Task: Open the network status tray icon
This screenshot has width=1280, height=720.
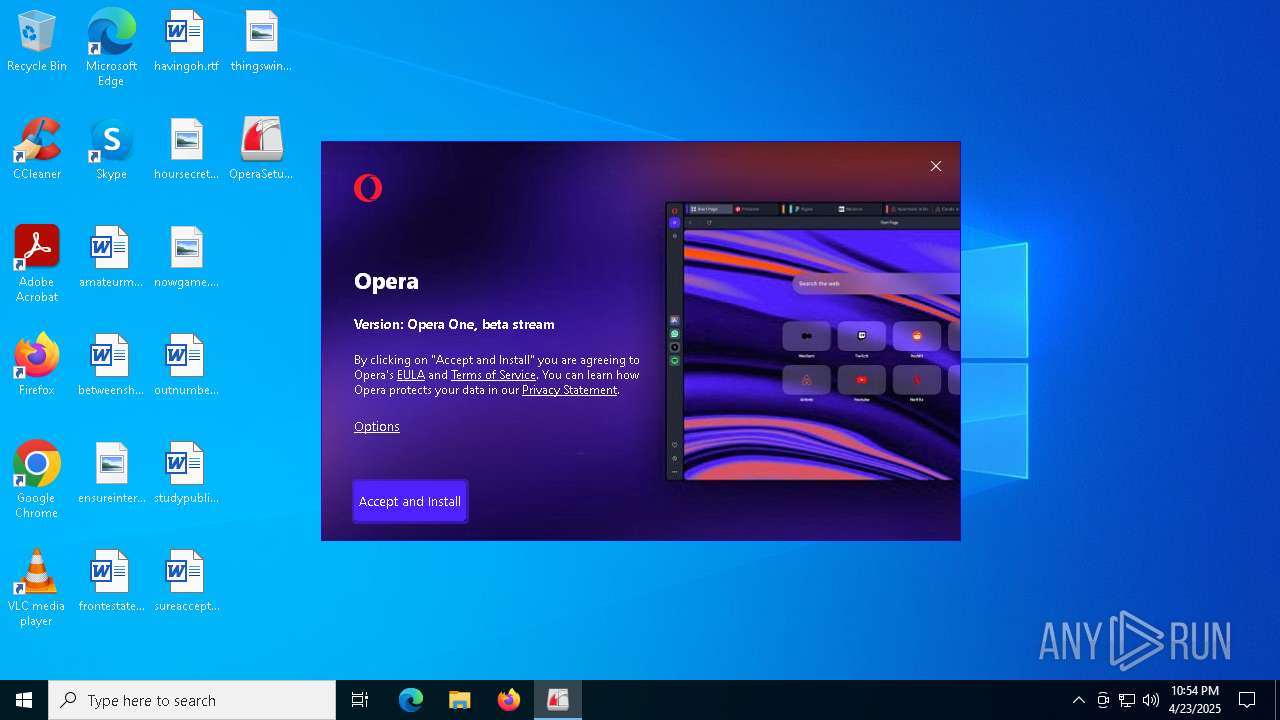Action: pos(1127,700)
